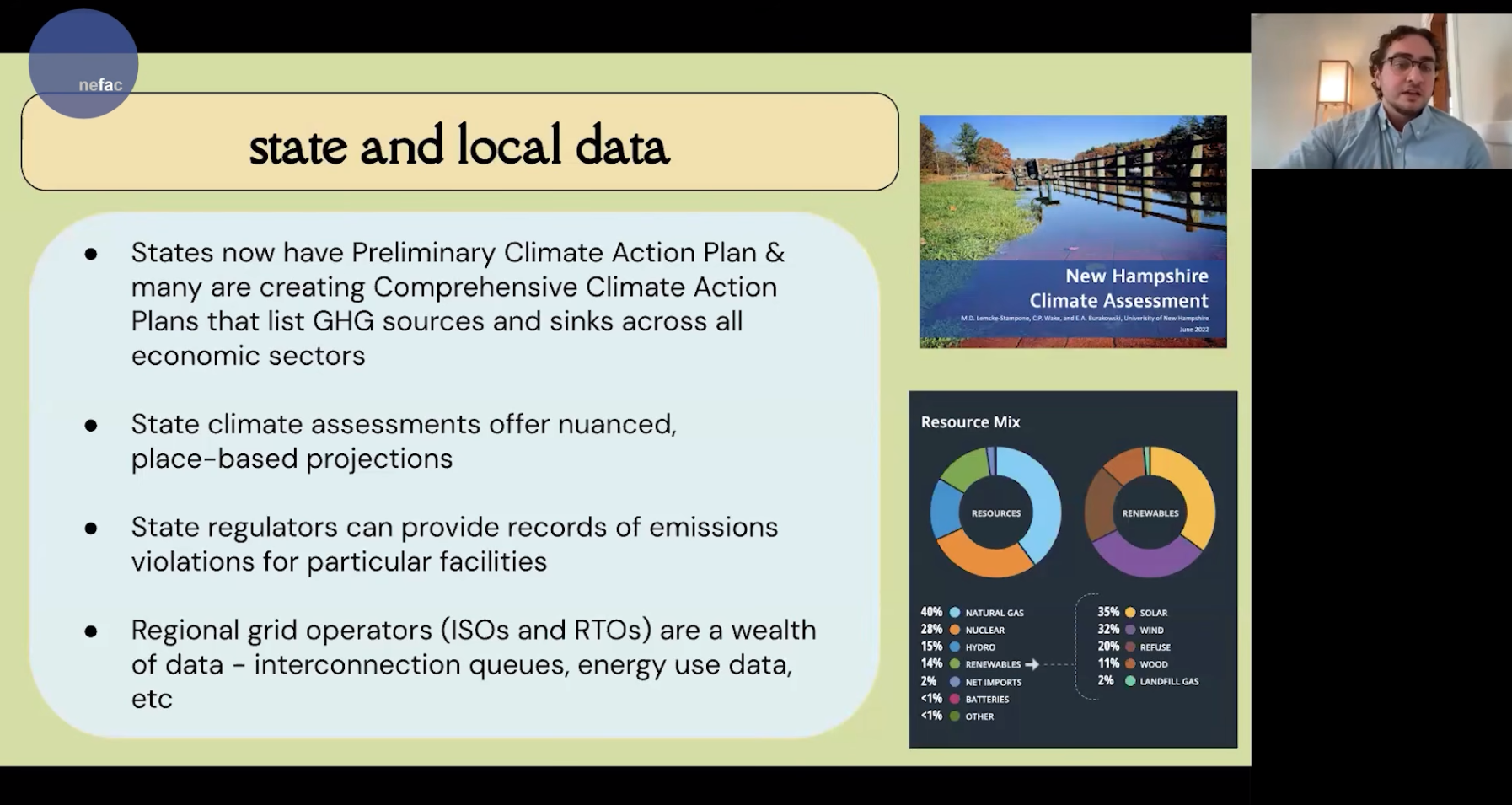Click the Nuclear legend color dot
The width and height of the screenshot is (1512, 805).
pyautogui.click(x=955, y=630)
